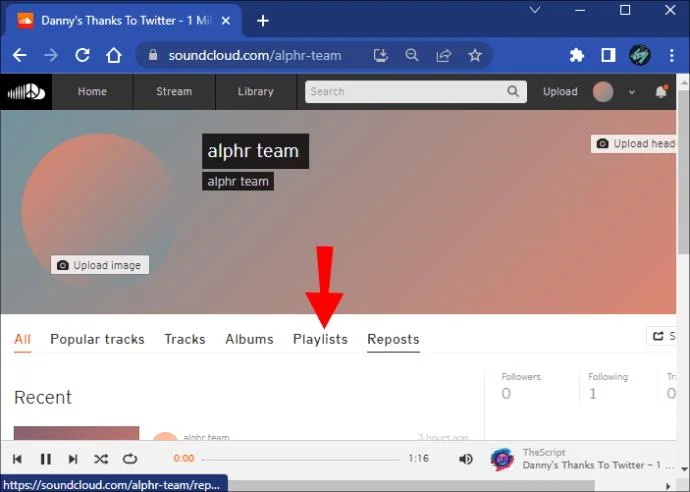Click the now-playing track artwork
This screenshot has height=492, width=690.
(502, 459)
